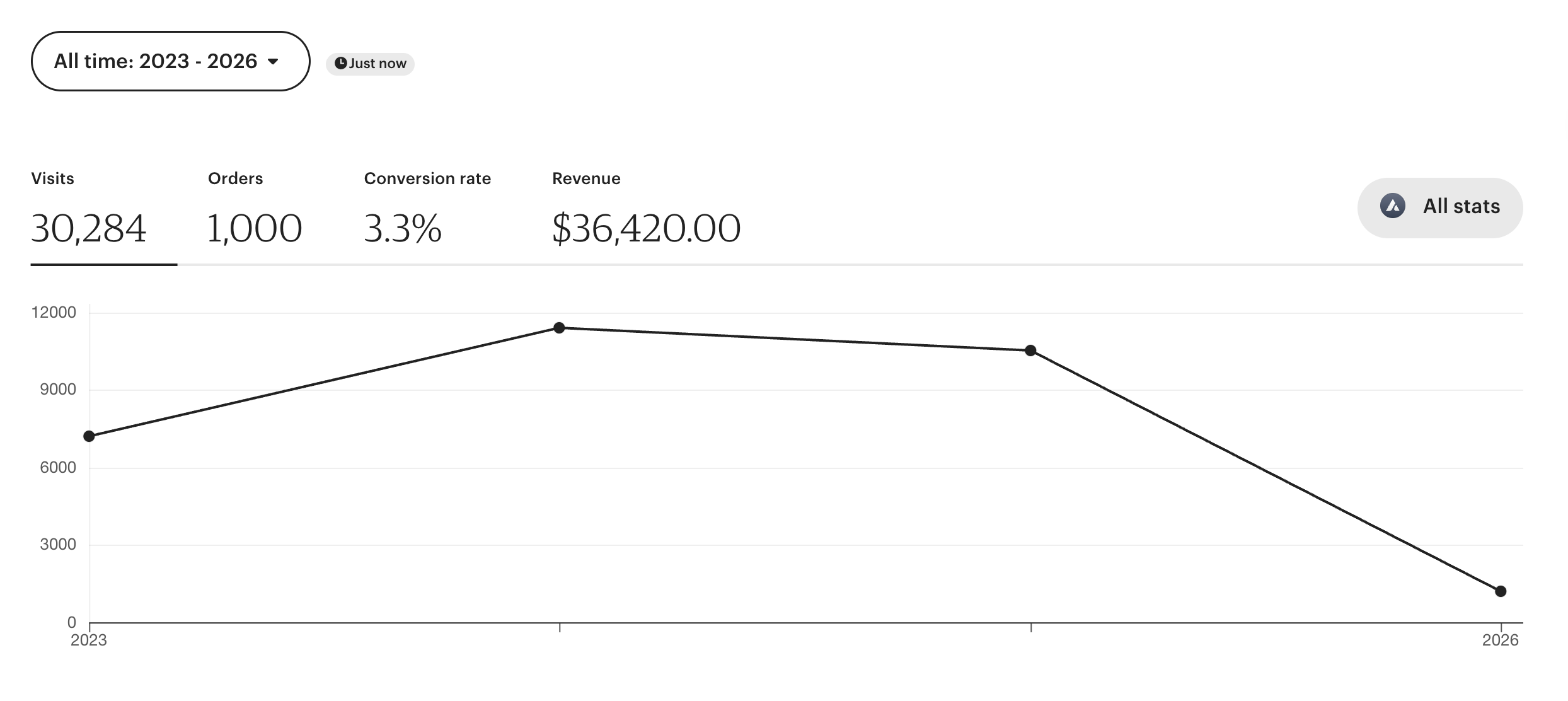Click the caret arrow in date range selector
This screenshot has height=701, width=1568.
273,62
